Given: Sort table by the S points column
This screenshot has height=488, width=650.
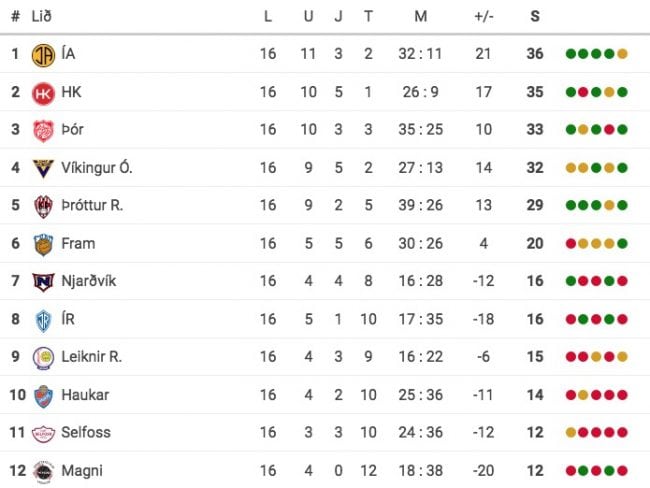Looking at the screenshot, I should 535,16.
